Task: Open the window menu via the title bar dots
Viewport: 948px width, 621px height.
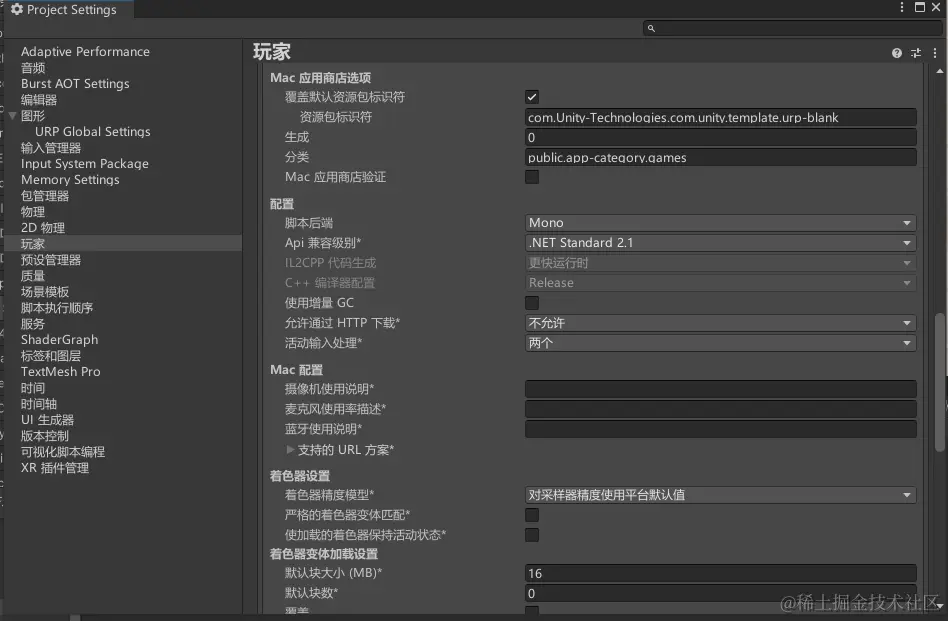Action: point(902,7)
